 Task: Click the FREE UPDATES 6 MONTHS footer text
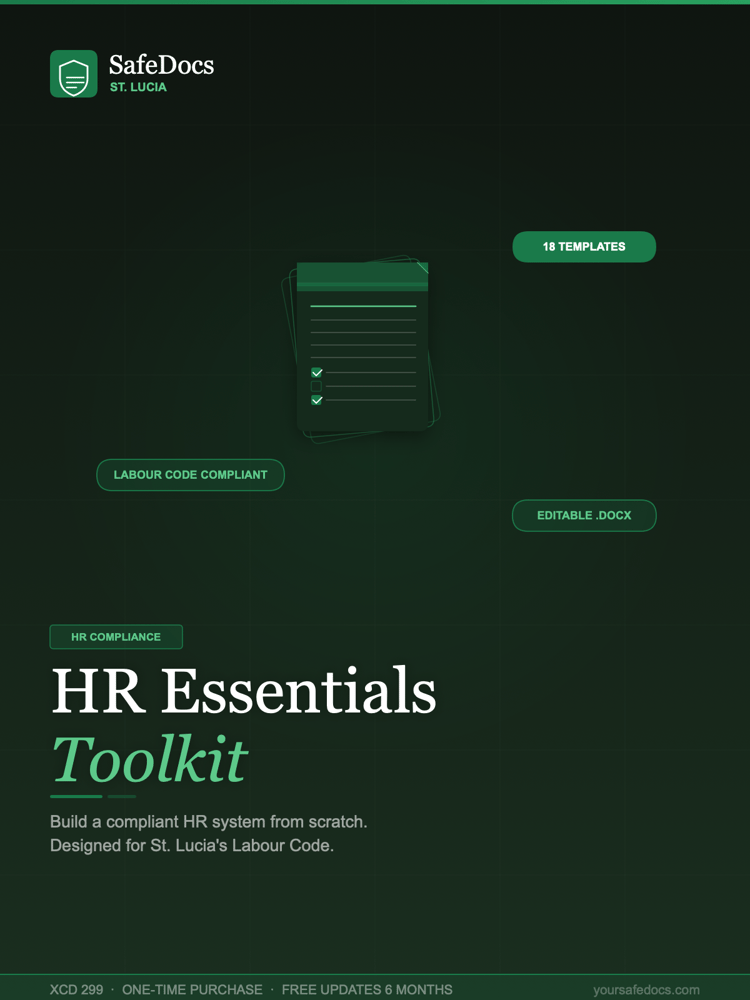point(367,990)
